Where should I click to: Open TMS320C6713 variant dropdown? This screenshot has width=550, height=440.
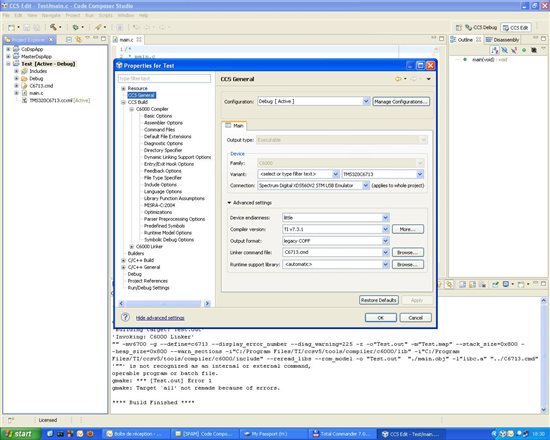[420, 174]
